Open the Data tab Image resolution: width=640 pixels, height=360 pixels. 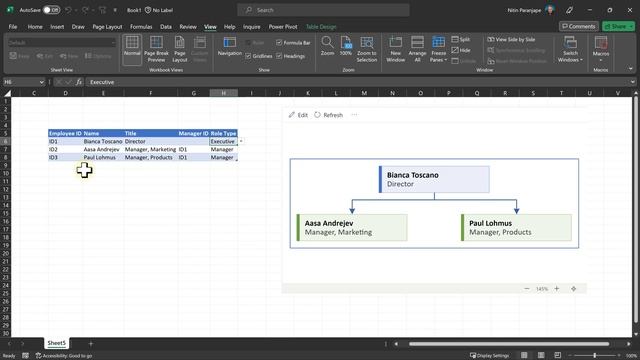point(166,27)
